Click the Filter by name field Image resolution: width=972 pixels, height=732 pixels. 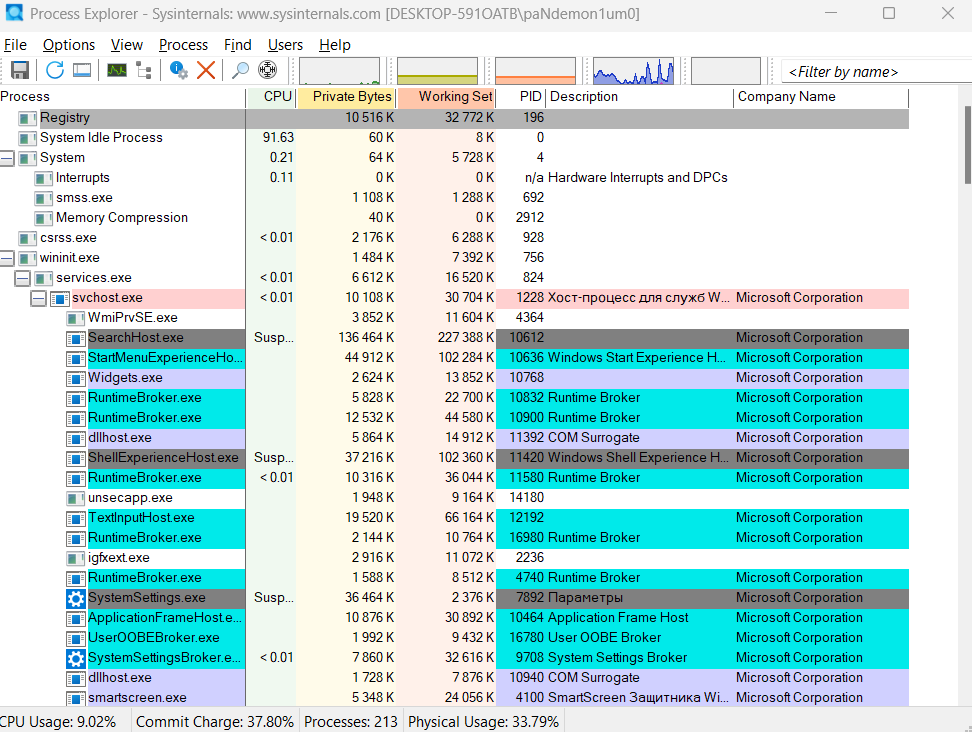(x=877, y=72)
